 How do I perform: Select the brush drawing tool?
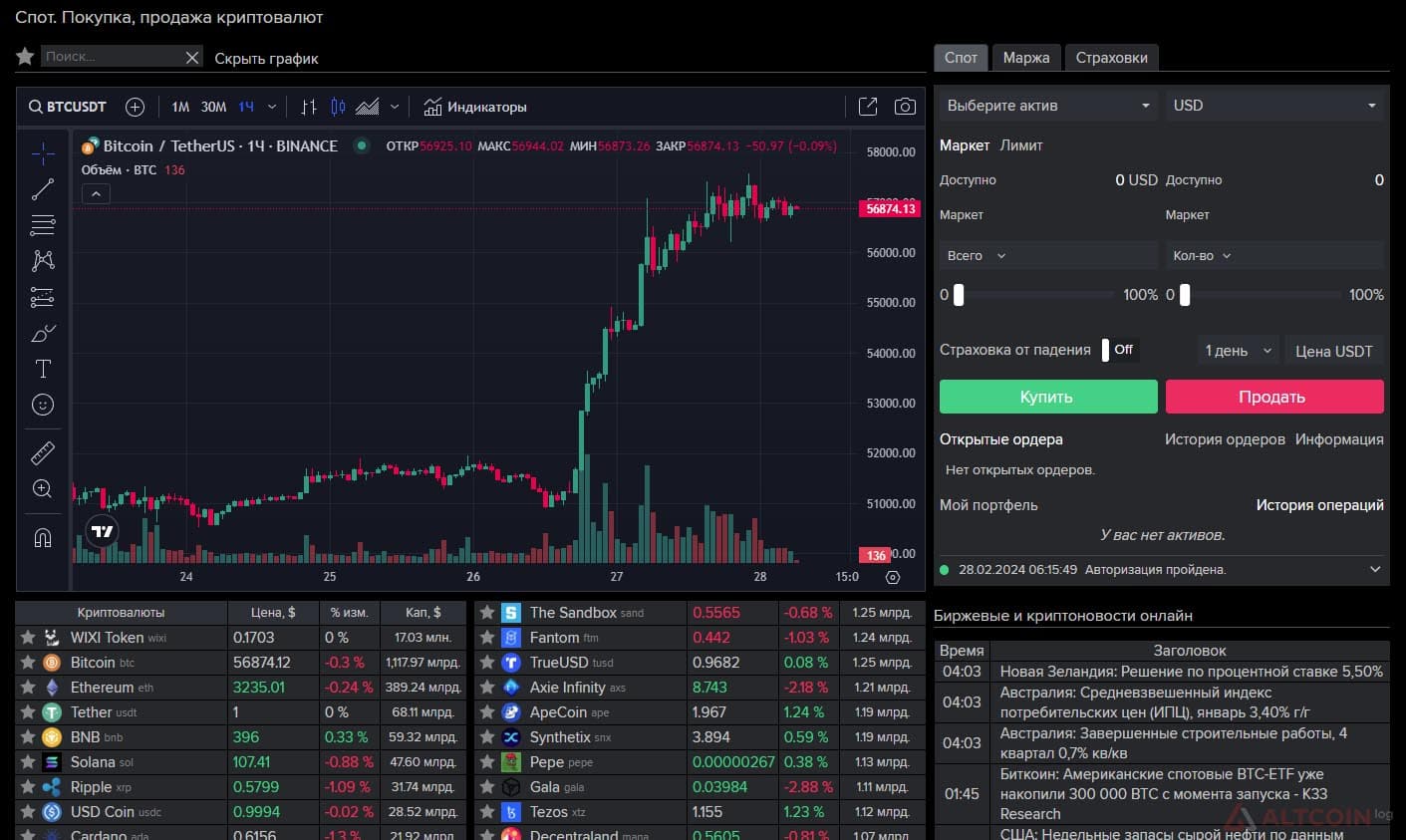[43, 333]
